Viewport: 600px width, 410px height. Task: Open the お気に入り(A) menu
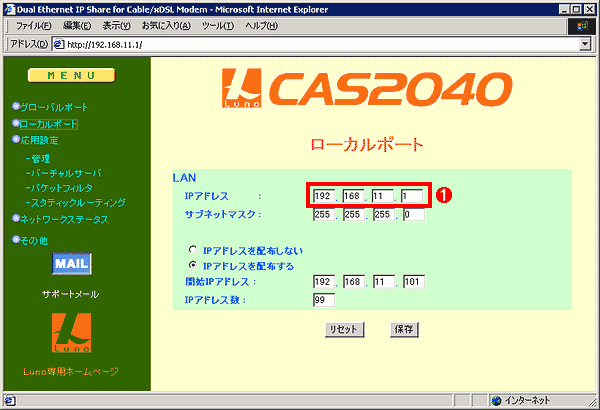coord(166,26)
